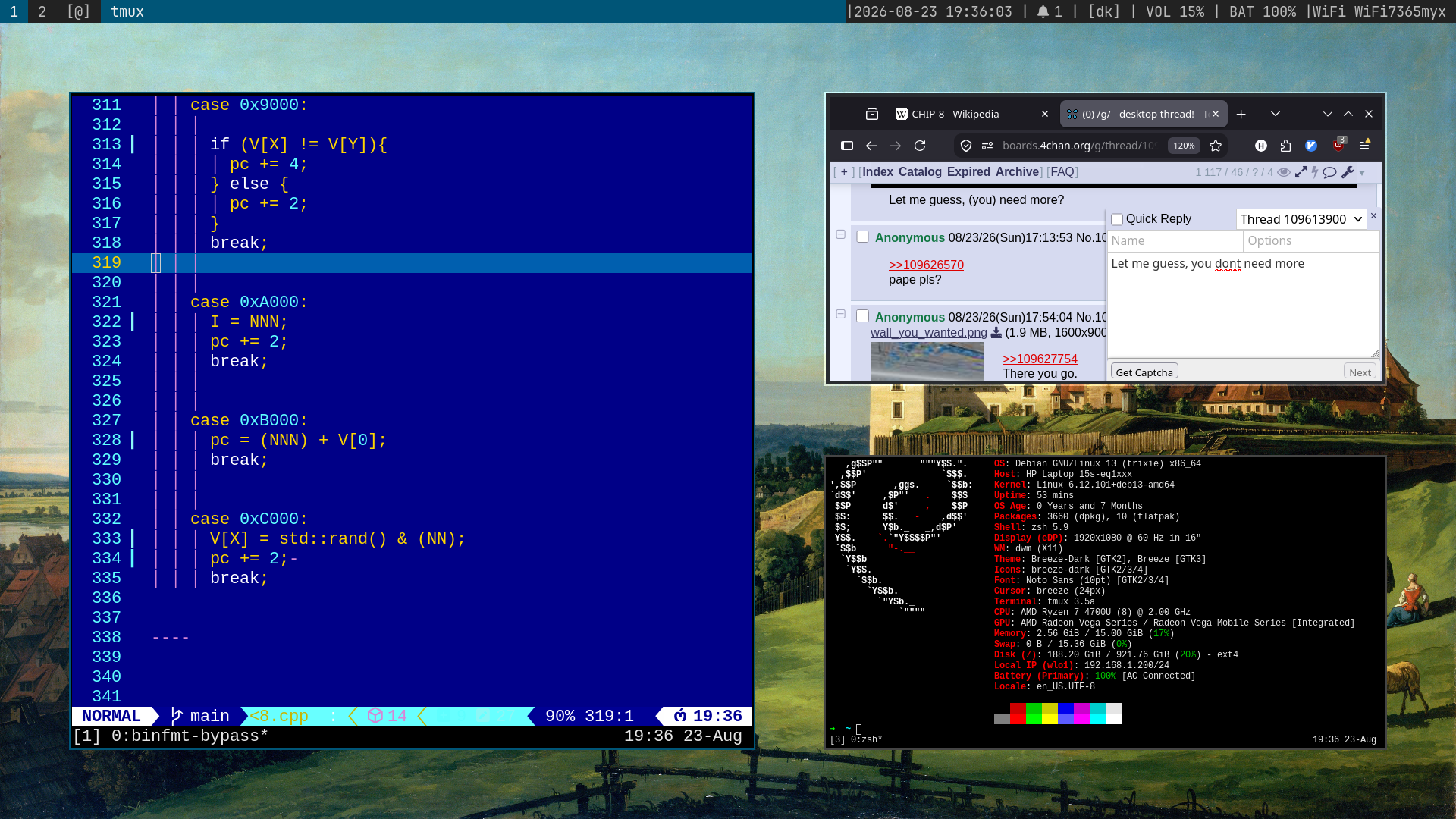
Task: Click the green color block in neofetch
Action: 1033,714
